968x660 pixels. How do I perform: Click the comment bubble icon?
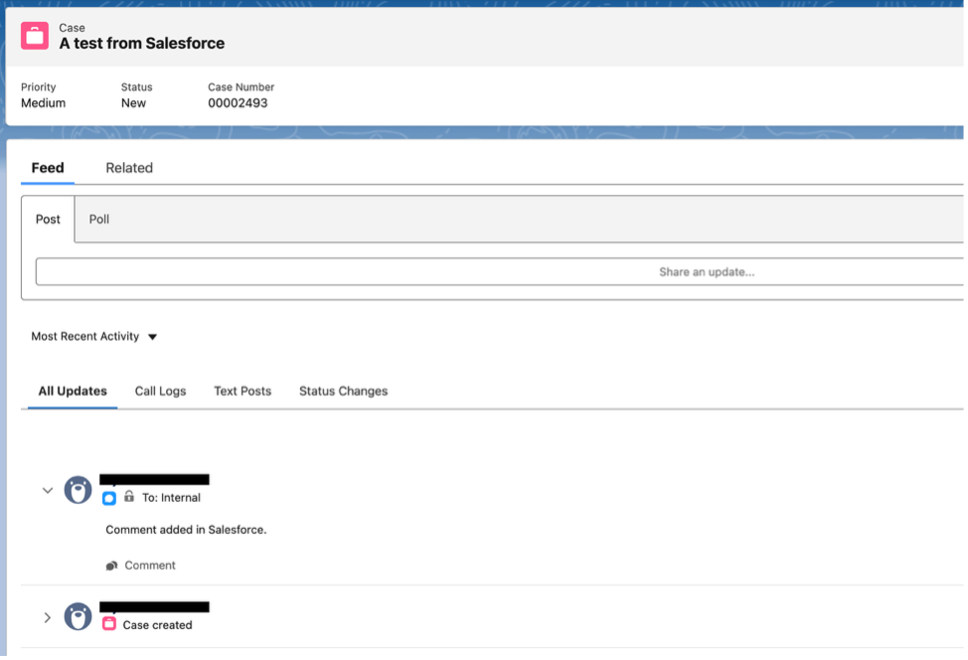point(112,566)
